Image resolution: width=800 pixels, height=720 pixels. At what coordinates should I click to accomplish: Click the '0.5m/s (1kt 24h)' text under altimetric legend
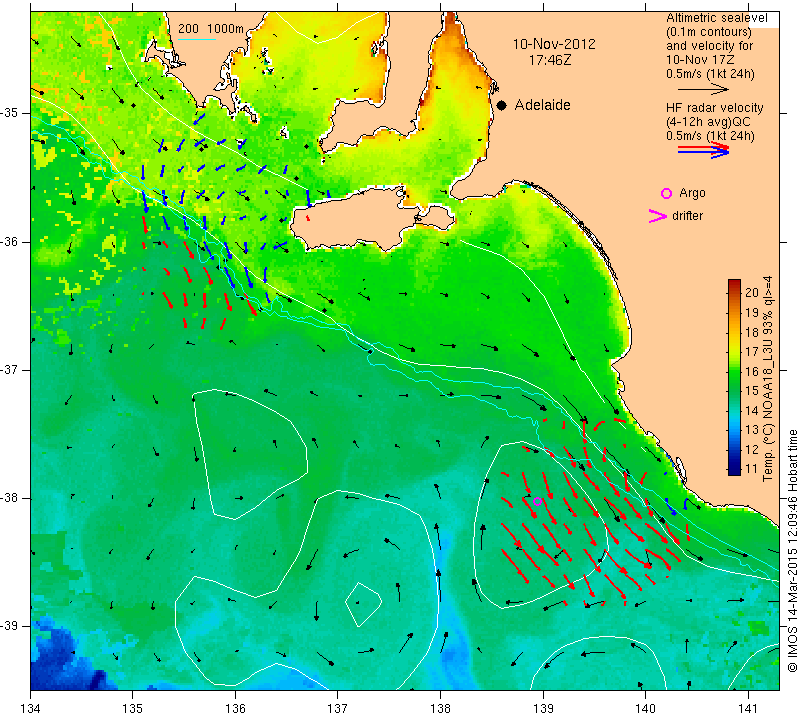click(x=710, y=74)
